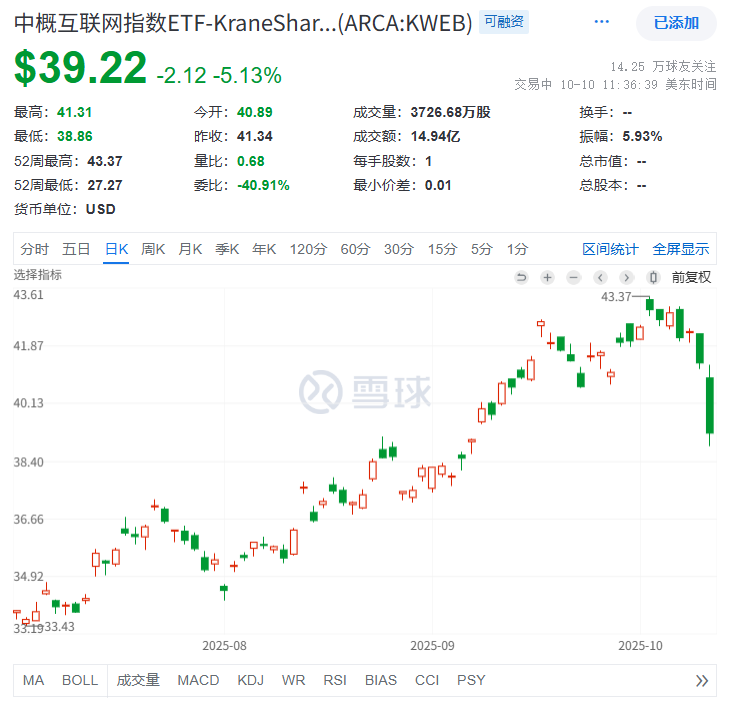Show the CCI indicator

426,681
